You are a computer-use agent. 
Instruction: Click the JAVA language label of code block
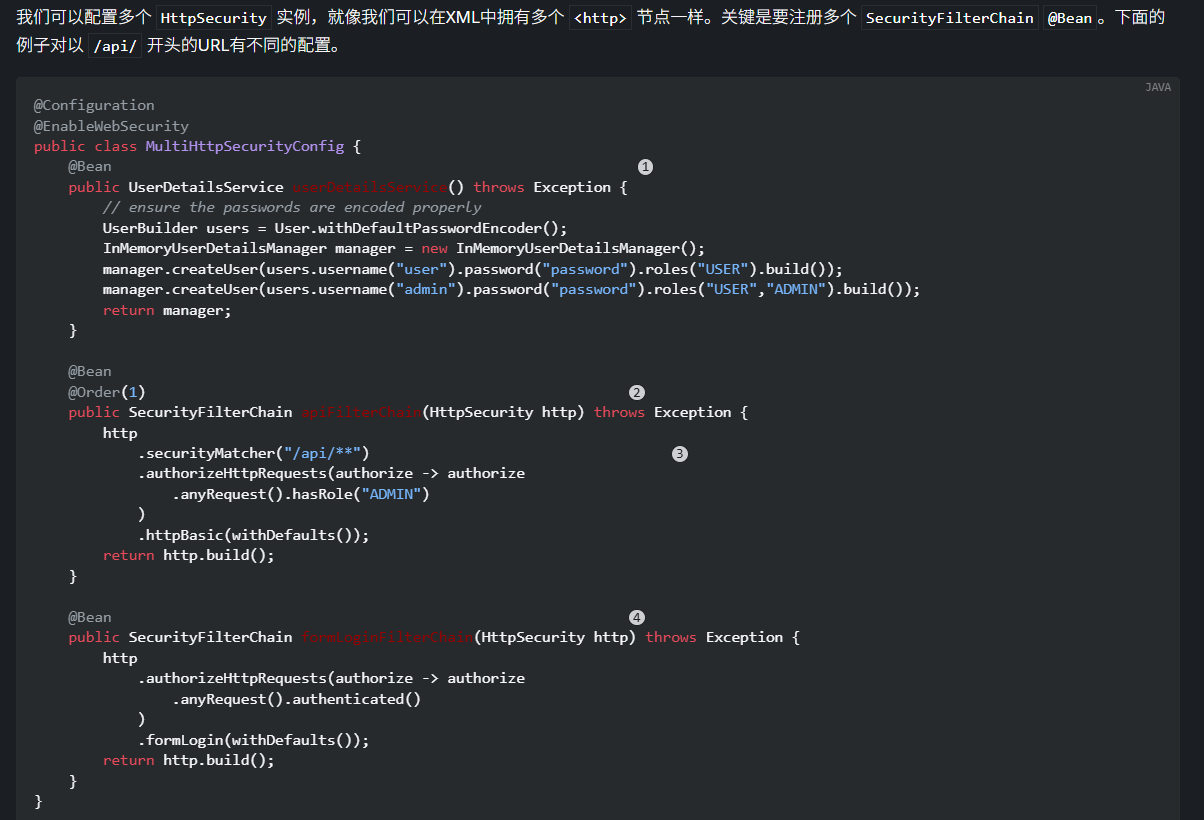[x=1157, y=88]
